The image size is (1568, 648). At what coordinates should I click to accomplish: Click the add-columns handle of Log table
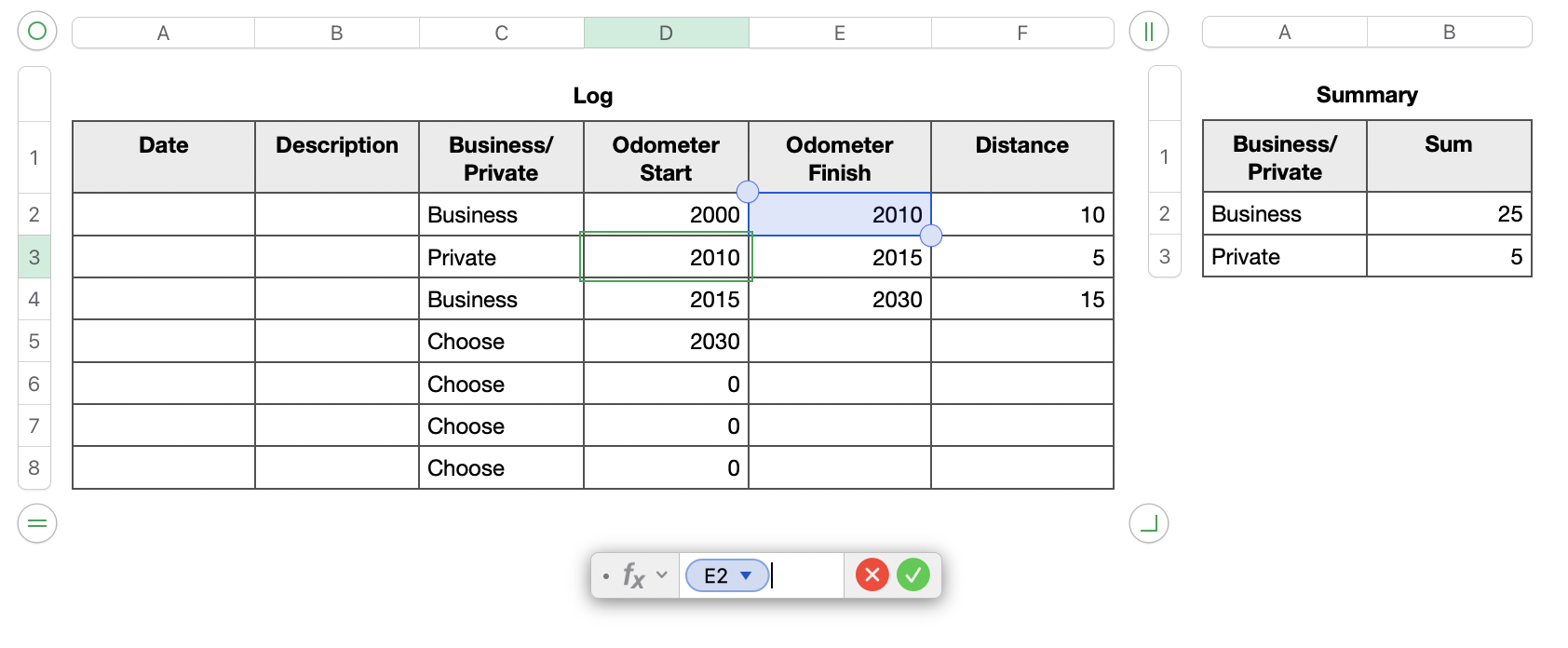point(1148,32)
